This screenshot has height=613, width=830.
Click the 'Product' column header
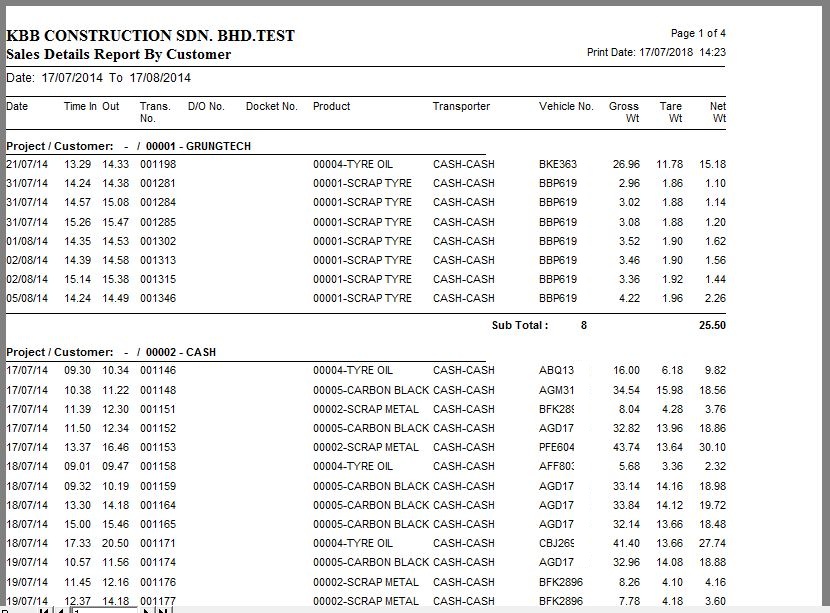click(x=331, y=106)
